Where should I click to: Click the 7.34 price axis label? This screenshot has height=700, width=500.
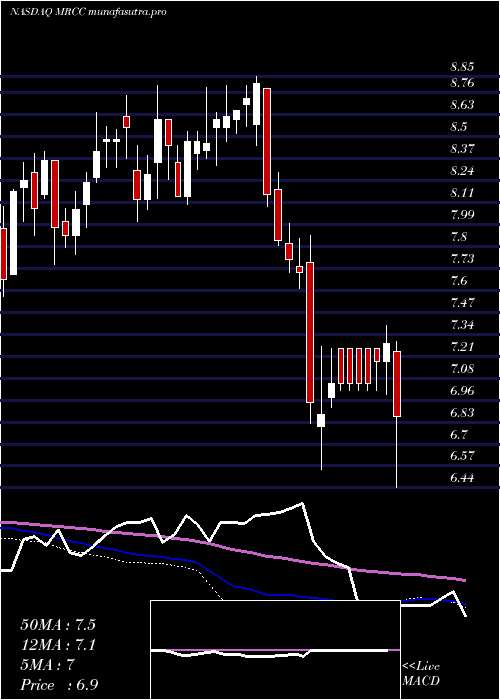click(462, 325)
